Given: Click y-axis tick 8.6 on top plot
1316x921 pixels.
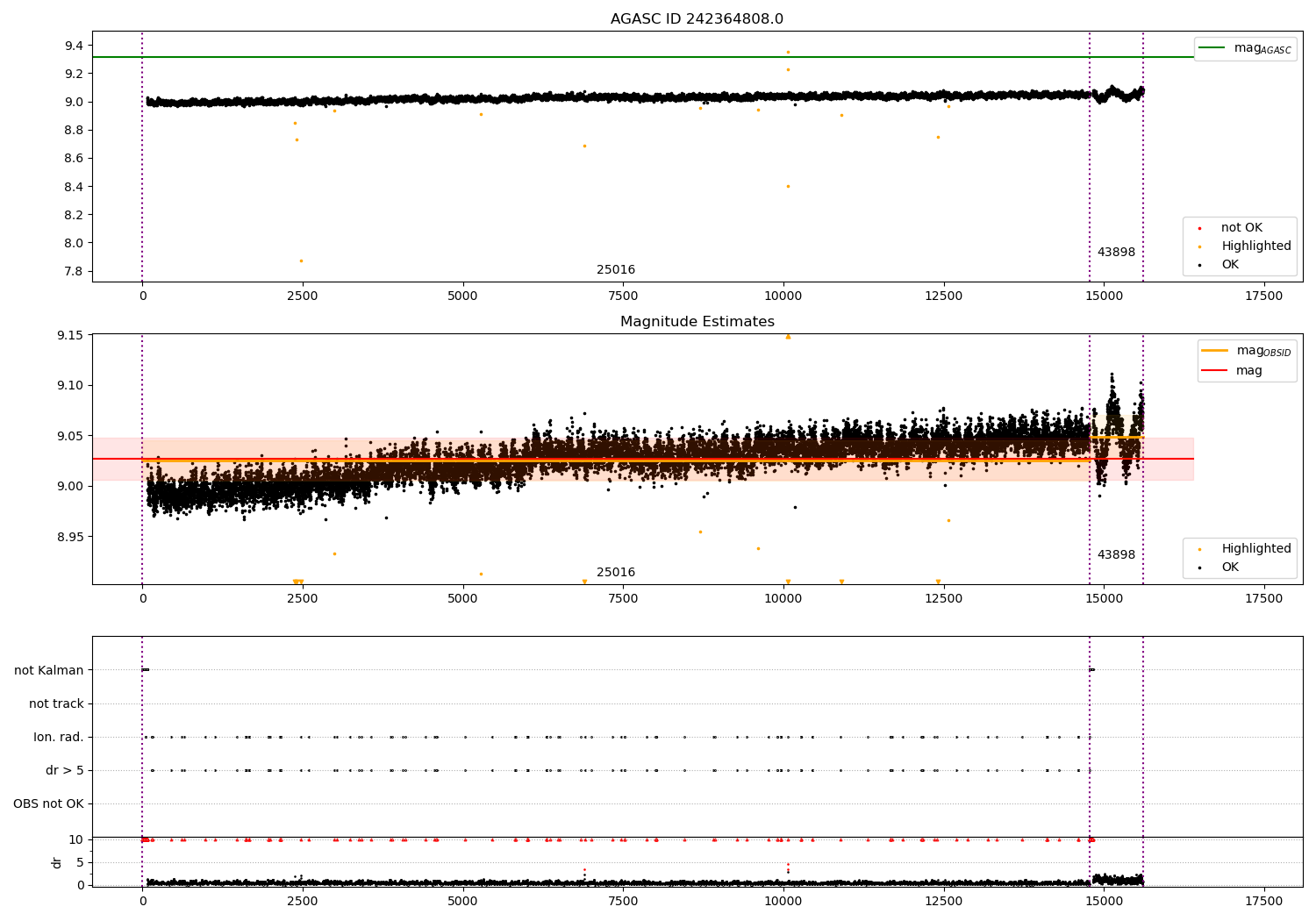Looking at the screenshot, I should point(75,159).
